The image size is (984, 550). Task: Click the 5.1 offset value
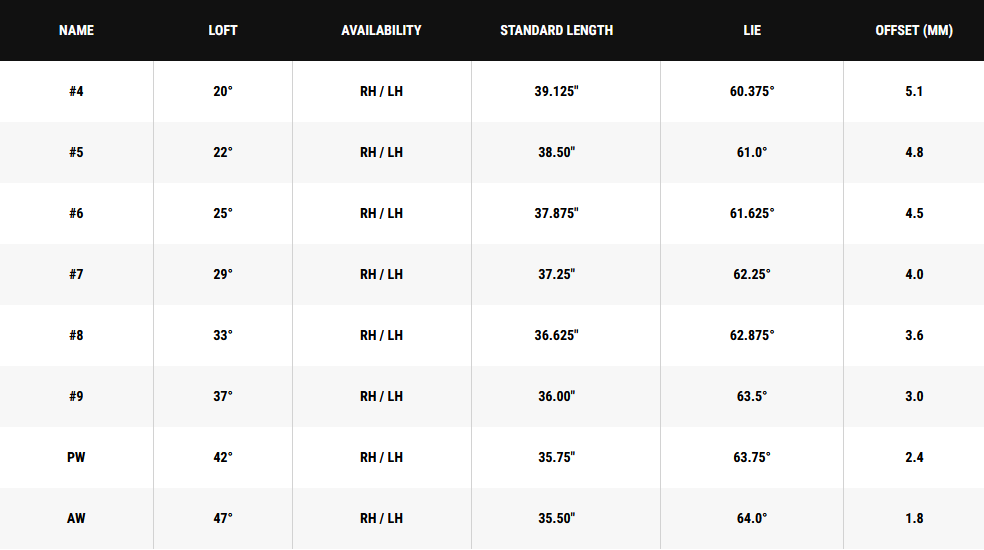[x=913, y=91]
